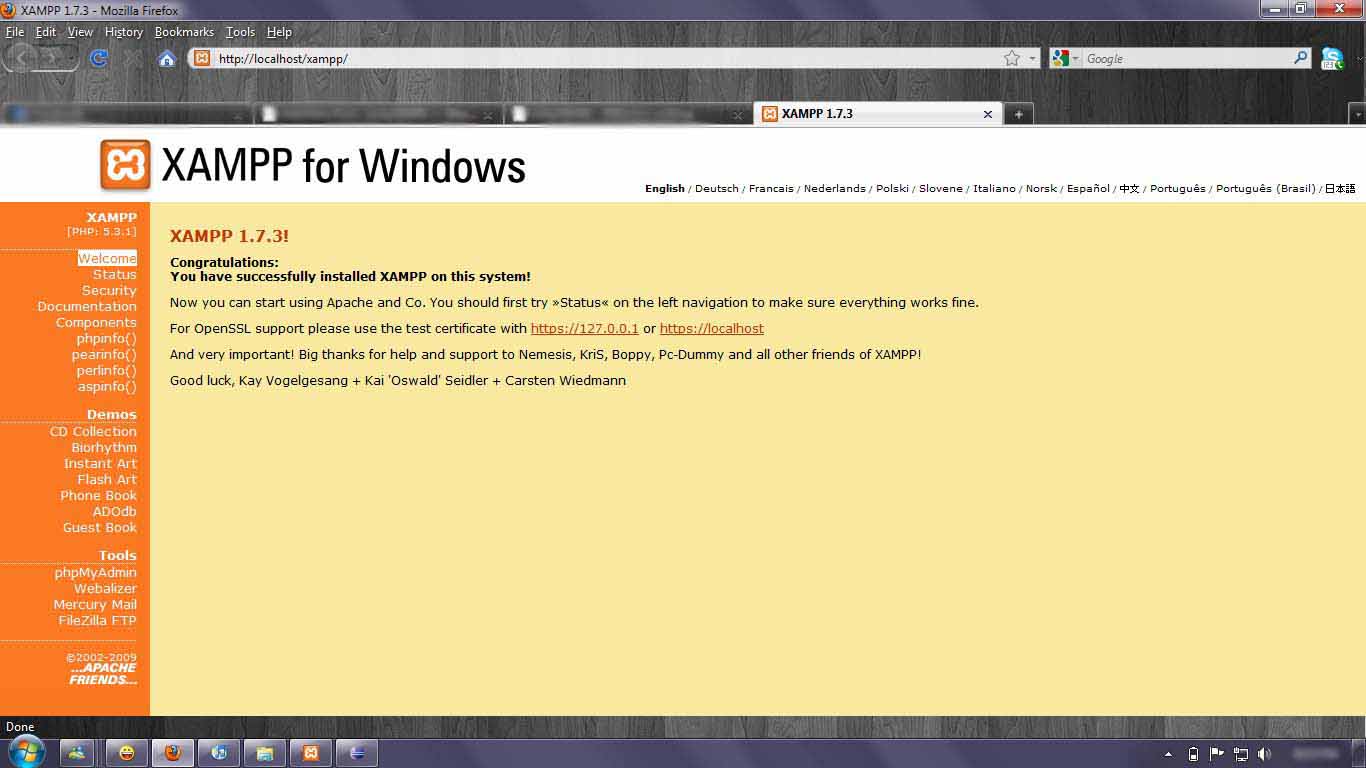Open the View menu
Screen dimensions: 1366x768
80,32
